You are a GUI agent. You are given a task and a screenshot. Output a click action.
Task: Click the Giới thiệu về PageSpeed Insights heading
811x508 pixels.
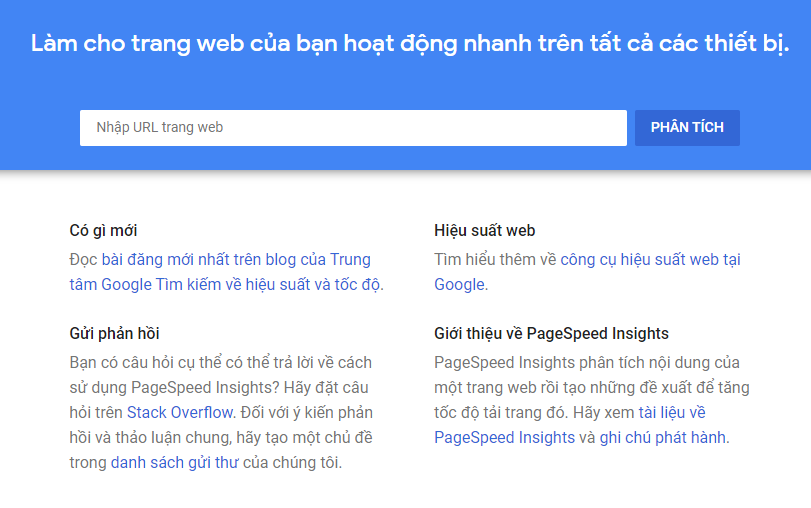tap(551, 333)
